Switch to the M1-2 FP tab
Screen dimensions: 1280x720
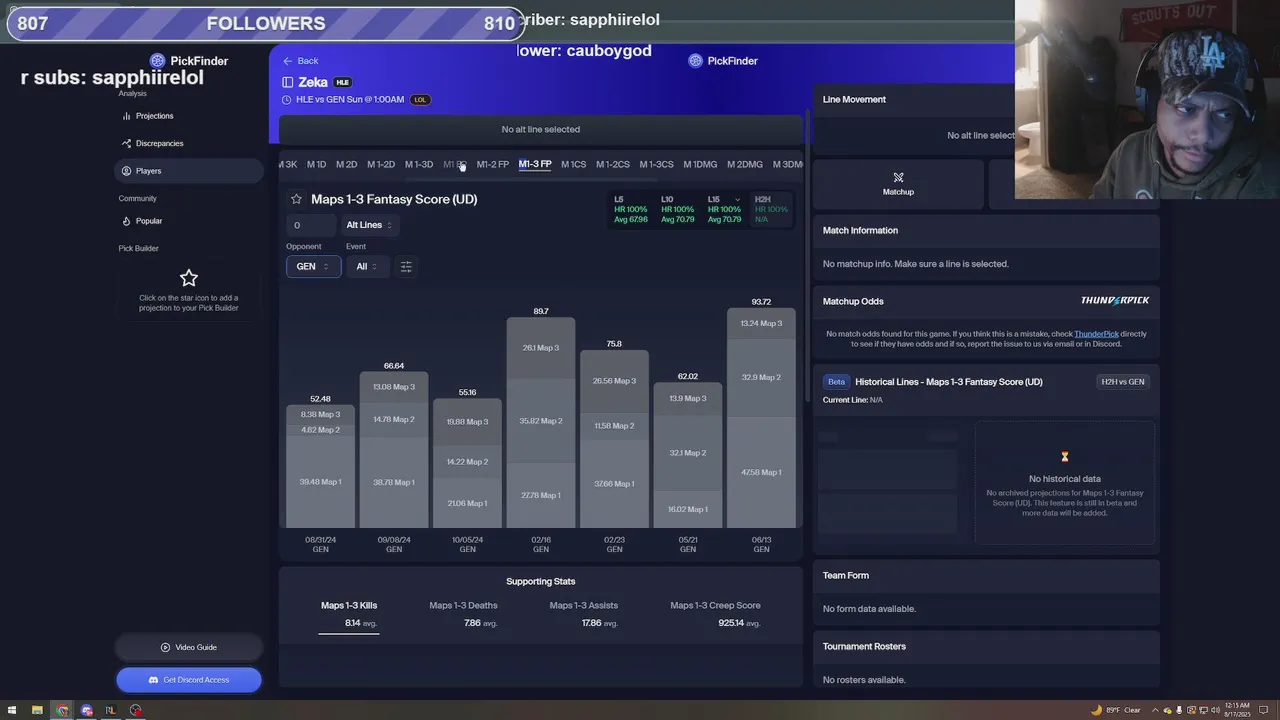point(492,164)
